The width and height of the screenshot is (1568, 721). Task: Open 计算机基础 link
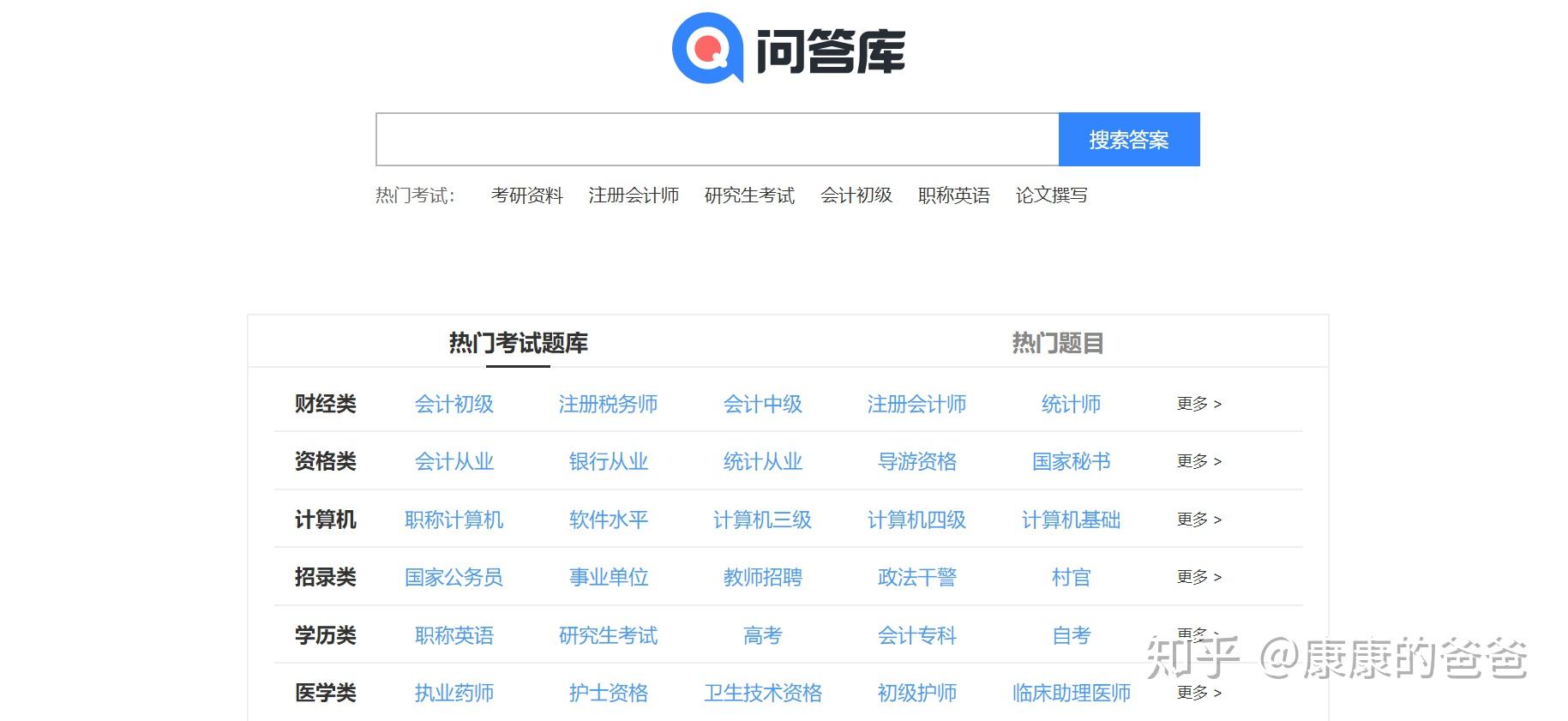tap(1072, 520)
